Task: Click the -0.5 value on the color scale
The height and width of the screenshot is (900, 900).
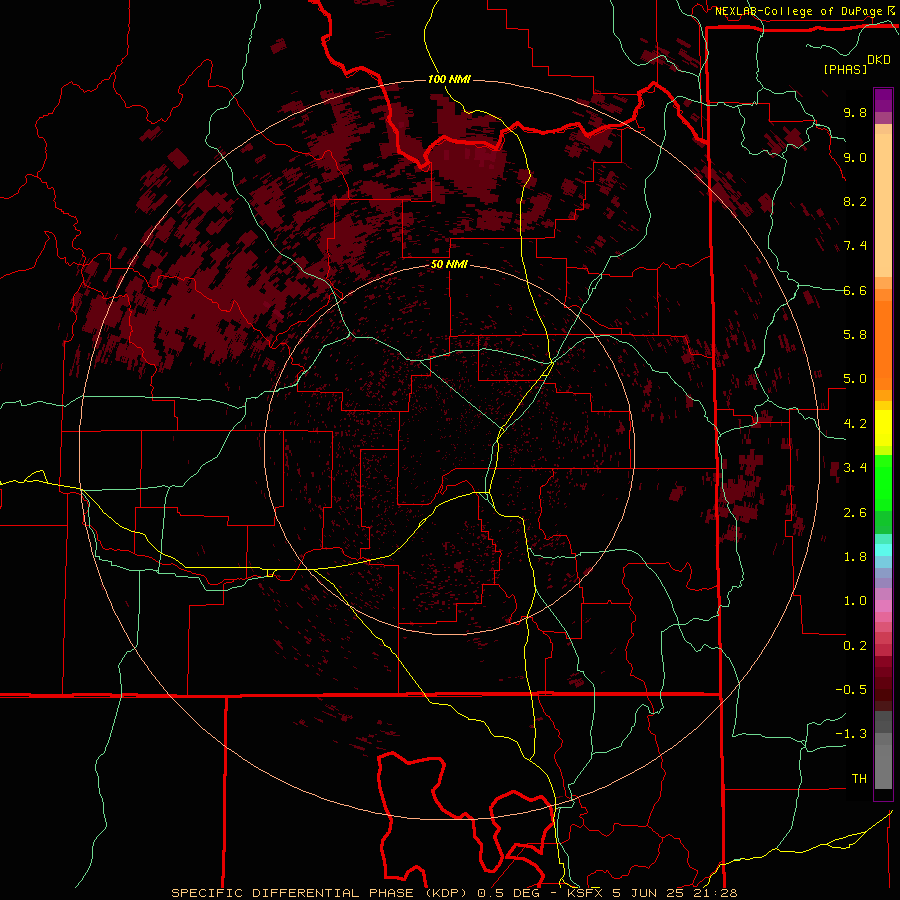Action: click(851, 690)
